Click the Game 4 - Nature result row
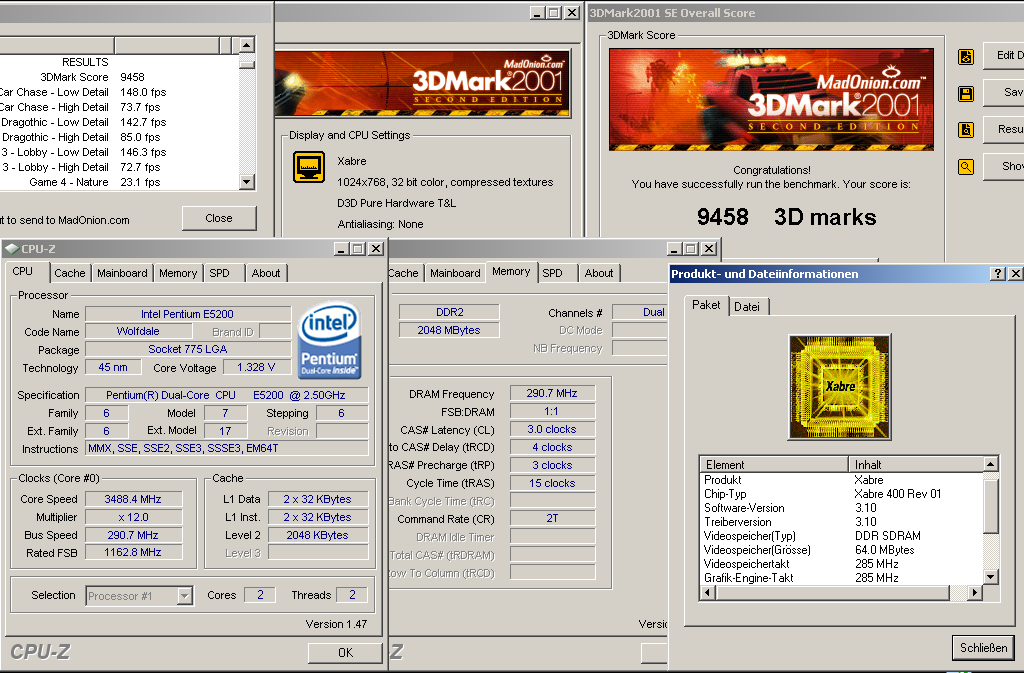Image resolution: width=1024 pixels, height=673 pixels. (x=119, y=182)
